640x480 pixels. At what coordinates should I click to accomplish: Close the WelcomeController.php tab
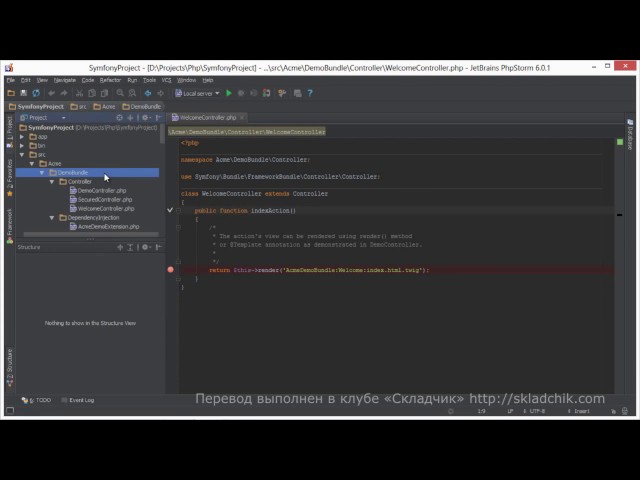tap(242, 118)
